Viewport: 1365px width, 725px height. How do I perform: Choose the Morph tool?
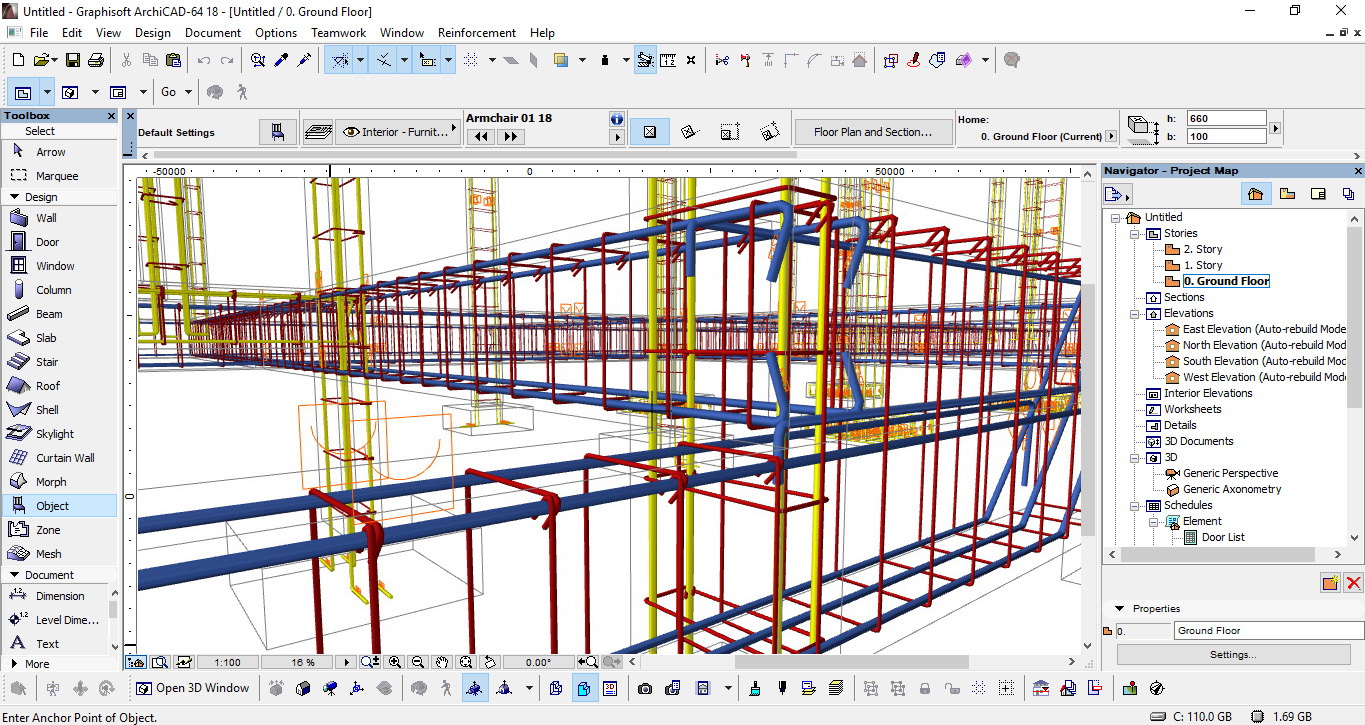pos(59,482)
